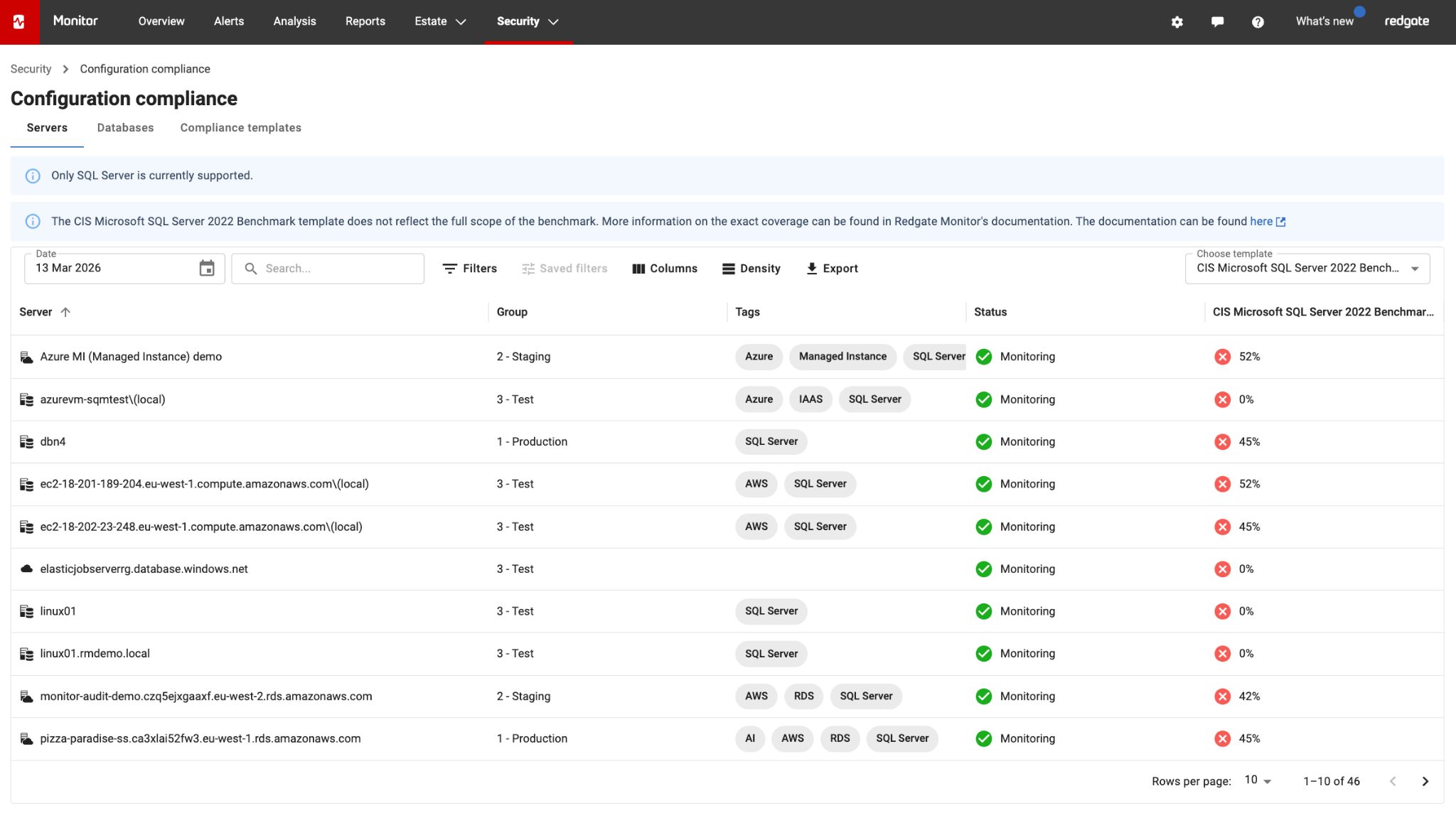Go to next page of servers
This screenshot has width=1456, height=813.
point(1425,780)
